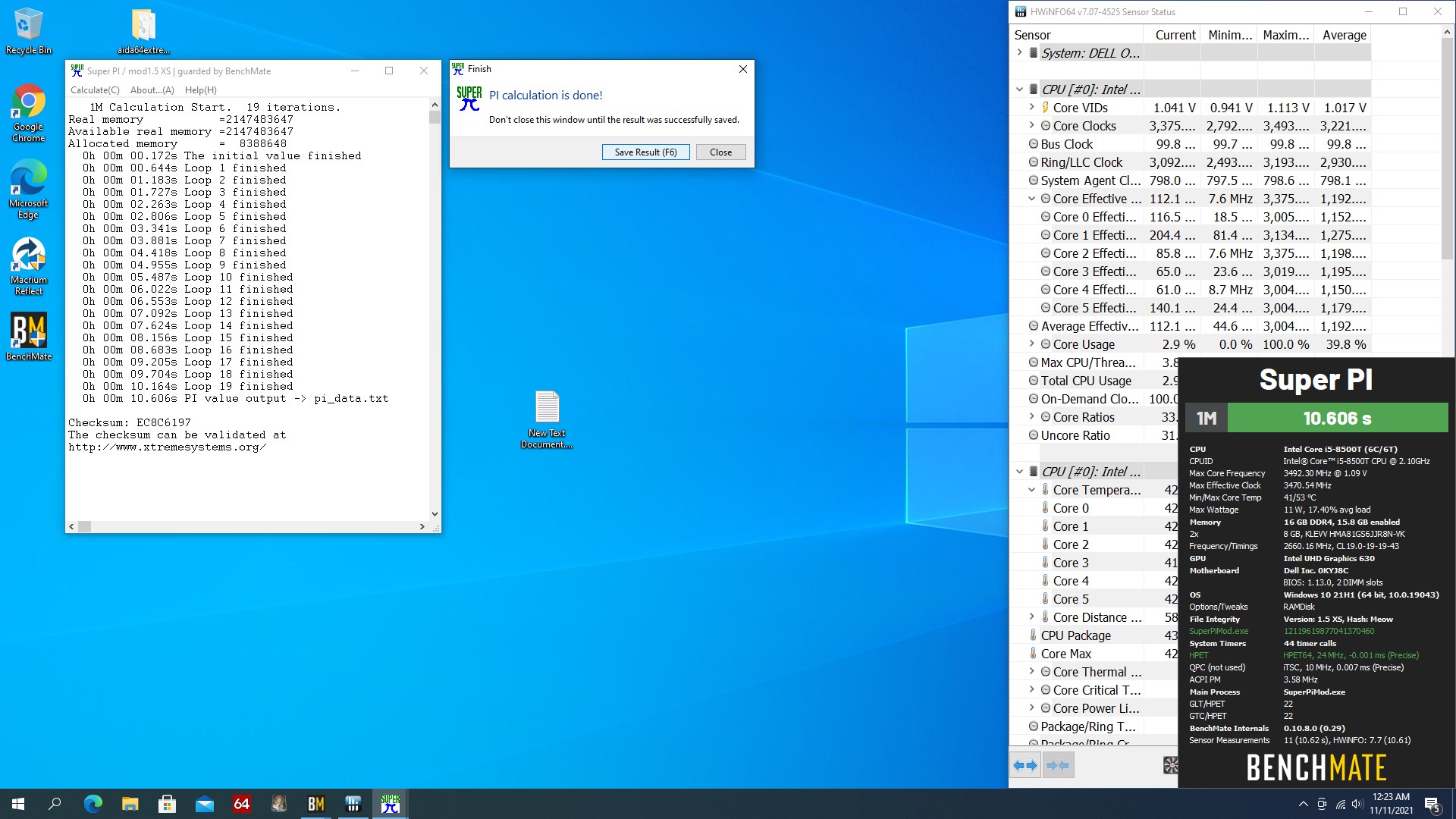Screen dimensions: 1456x819
Task: Click the HWiNFO vertical scrollbar up arrow
Action: coord(1447,33)
